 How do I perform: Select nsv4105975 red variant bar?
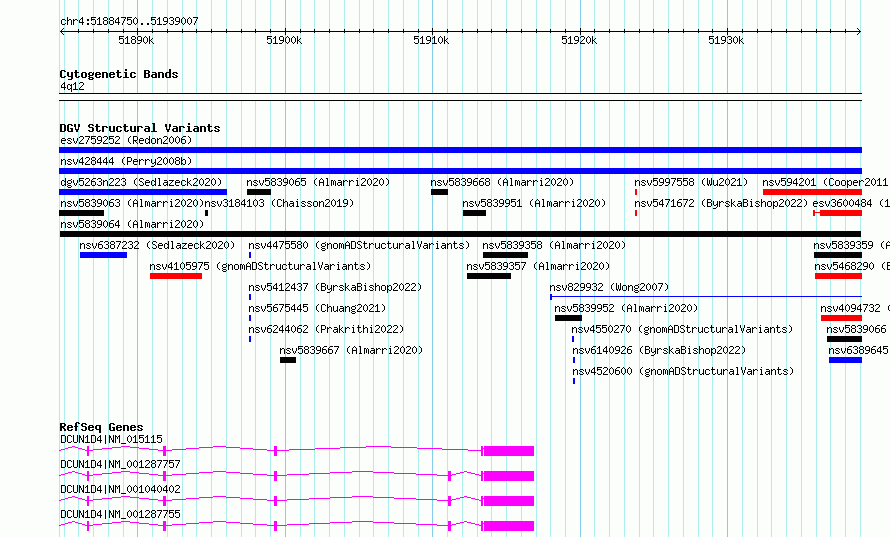pyautogui.click(x=176, y=276)
